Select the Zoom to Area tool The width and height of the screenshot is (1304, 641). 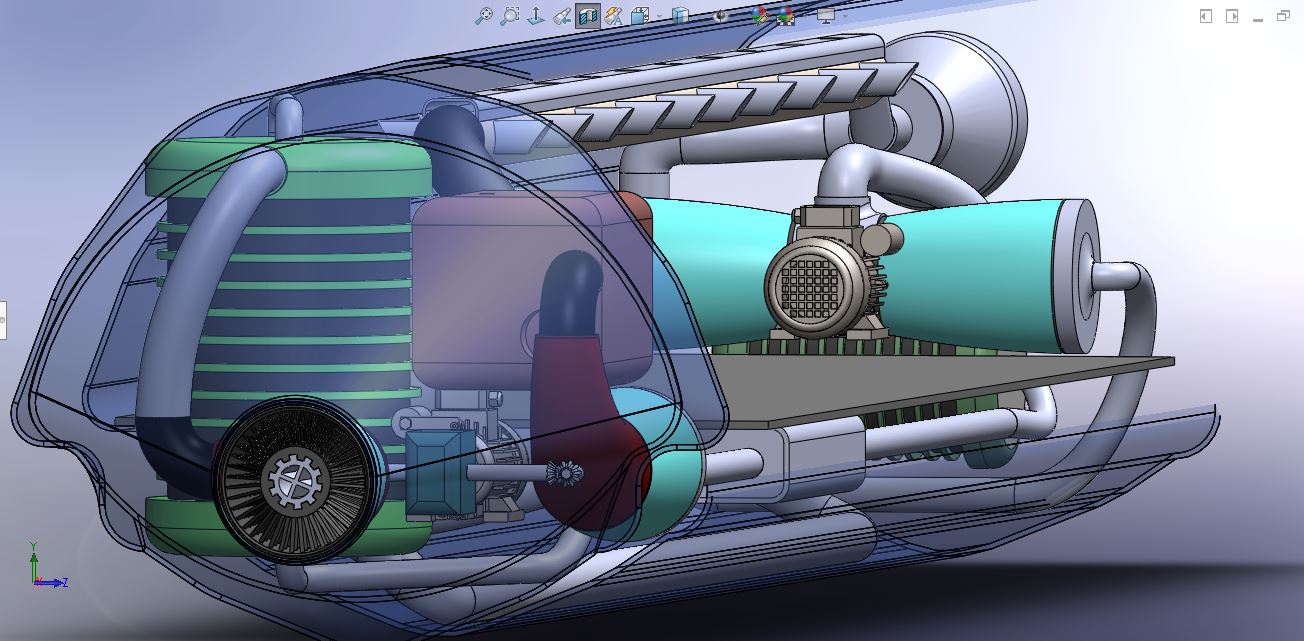click(511, 14)
